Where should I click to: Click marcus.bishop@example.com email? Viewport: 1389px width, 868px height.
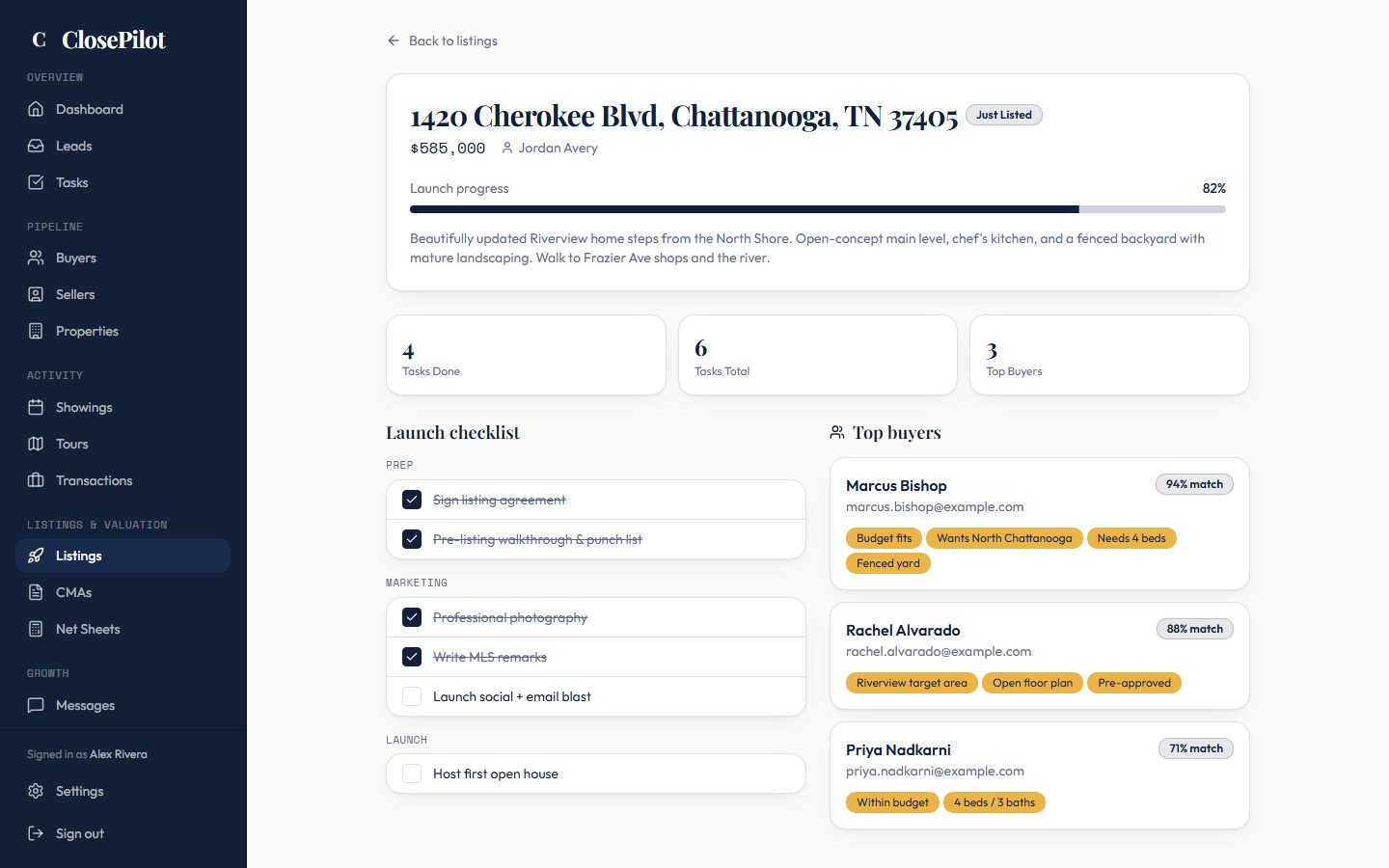click(935, 507)
